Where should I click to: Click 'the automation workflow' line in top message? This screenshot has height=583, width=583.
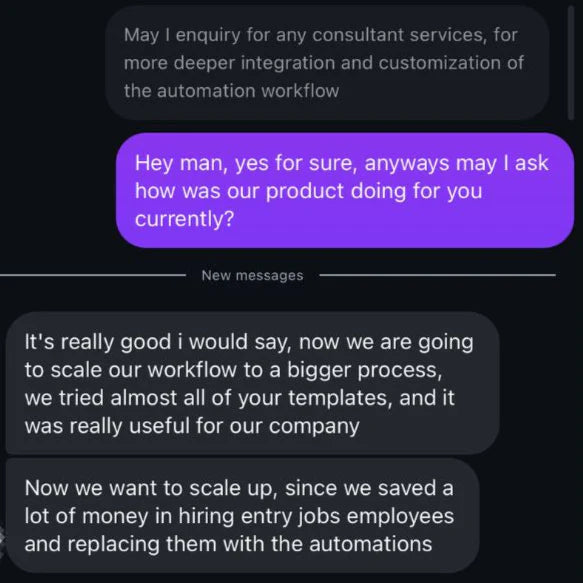point(231,91)
